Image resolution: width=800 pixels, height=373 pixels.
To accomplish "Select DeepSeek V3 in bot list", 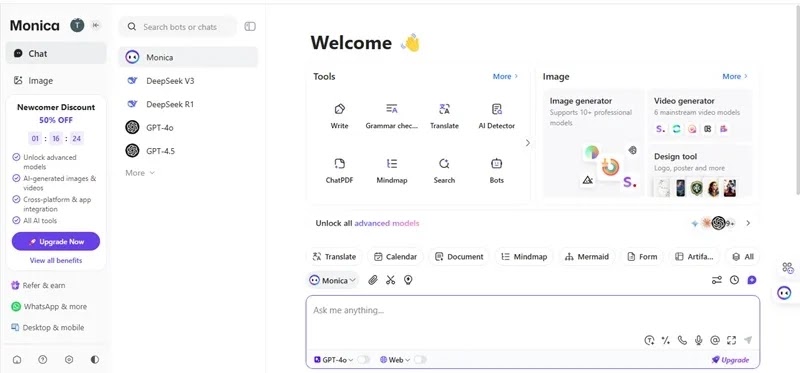I will (x=188, y=81).
